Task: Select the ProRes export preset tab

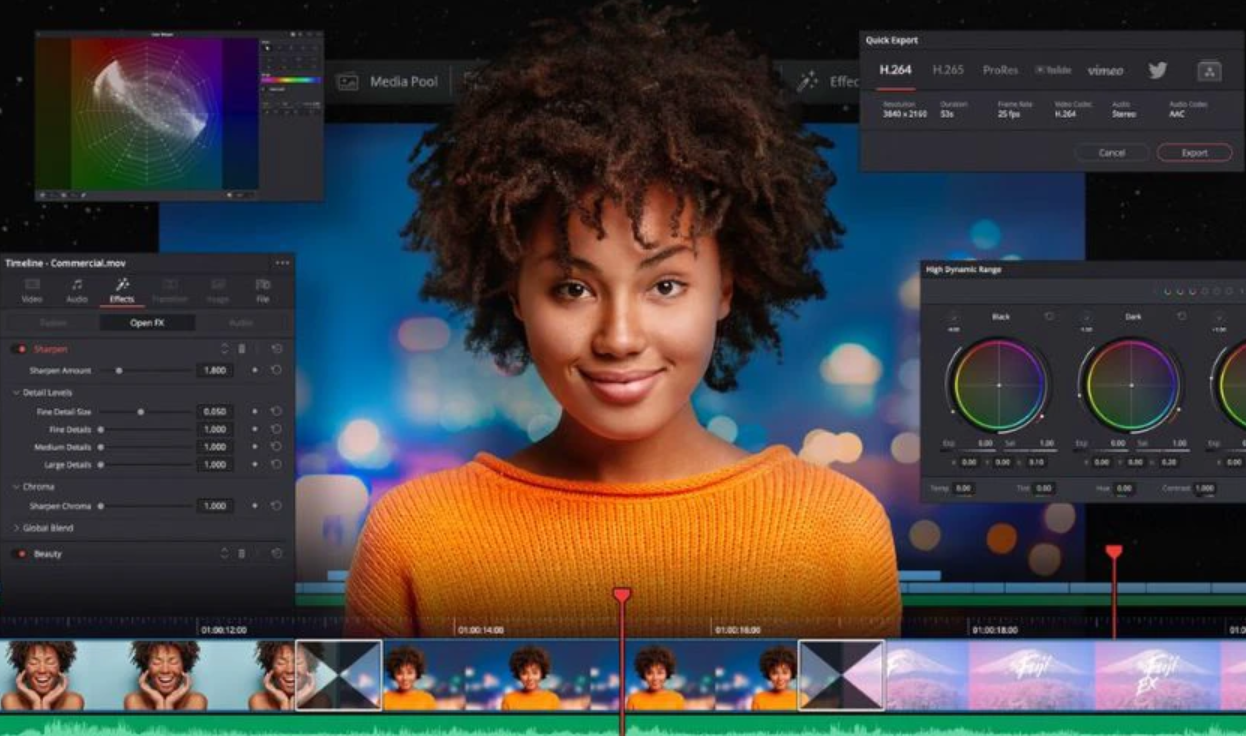Action: 1000,70
